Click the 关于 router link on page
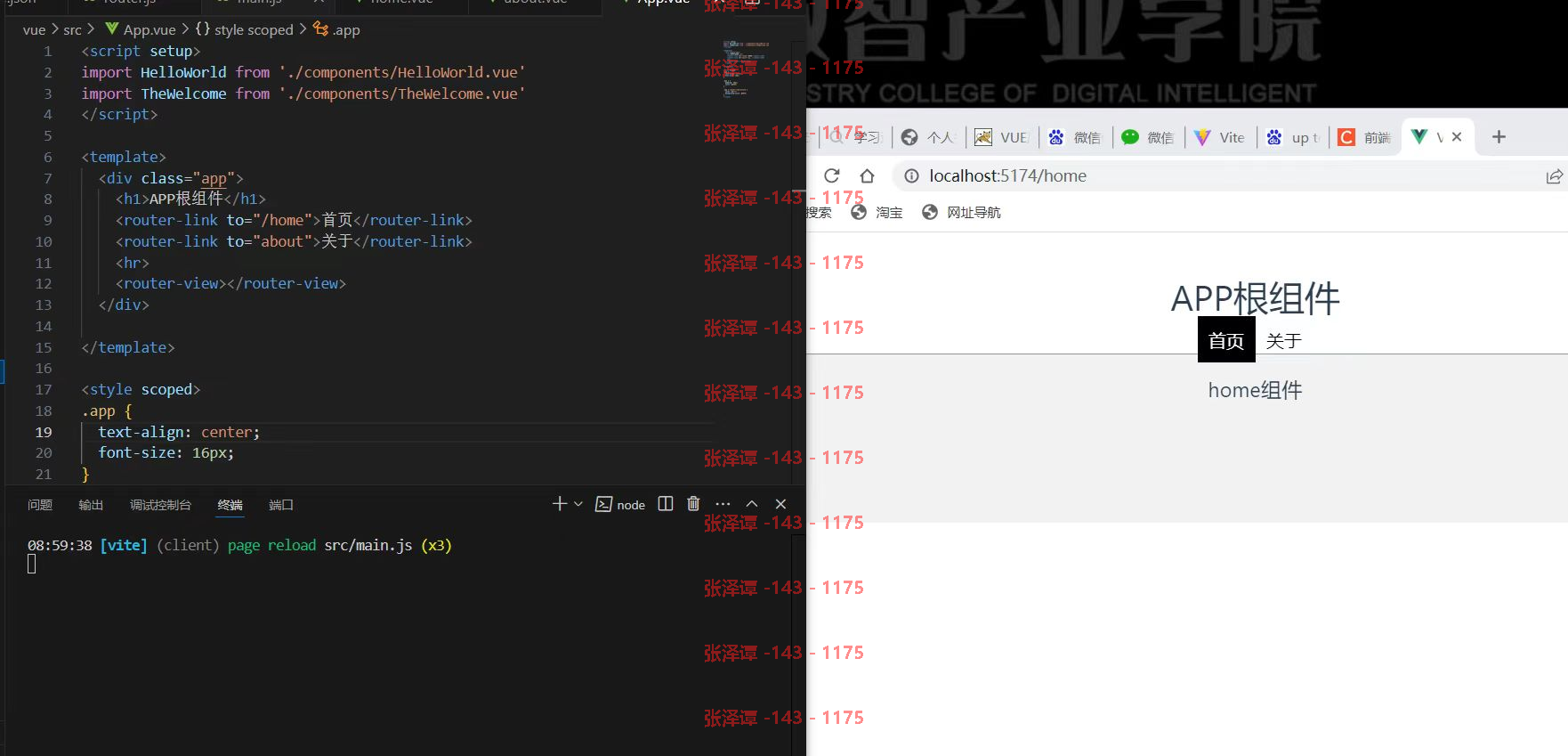Viewport: 1568px width, 756px height. 1283,341
